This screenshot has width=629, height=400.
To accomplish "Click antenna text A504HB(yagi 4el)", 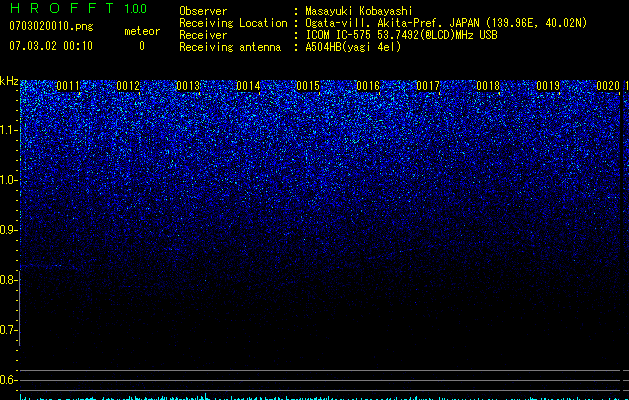I will tap(353, 47).
